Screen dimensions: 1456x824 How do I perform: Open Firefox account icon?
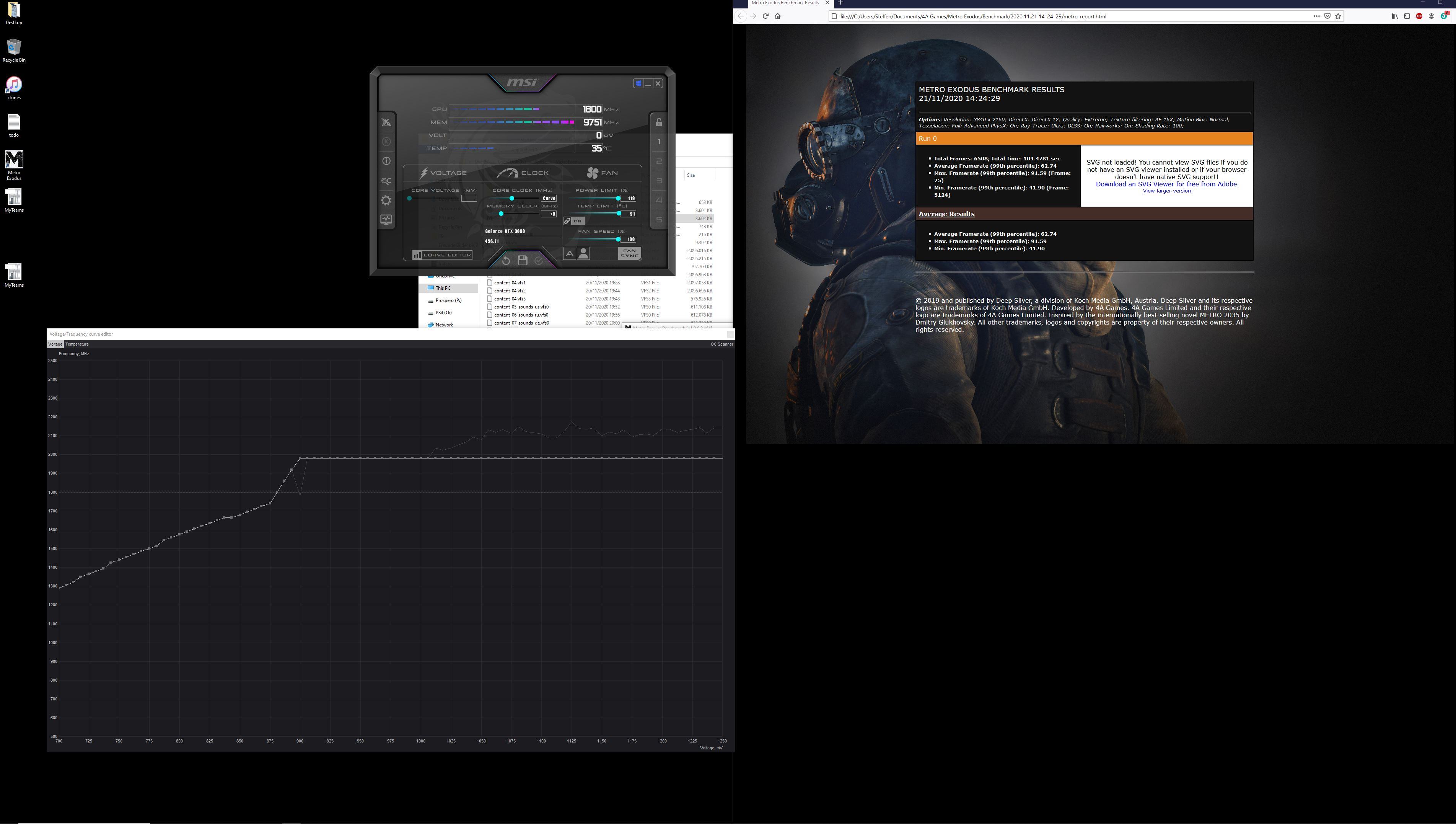[1432, 16]
